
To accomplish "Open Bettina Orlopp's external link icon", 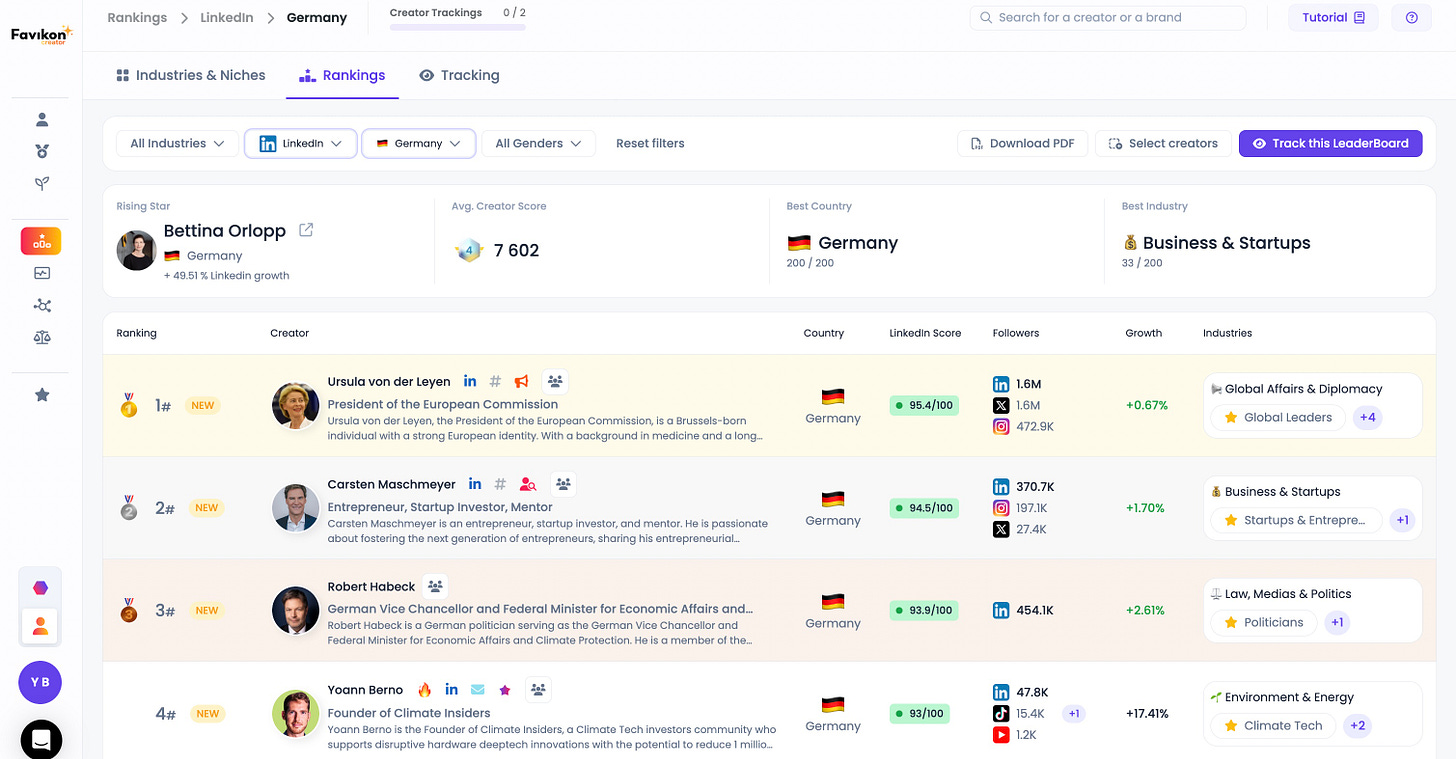I will (x=306, y=230).
